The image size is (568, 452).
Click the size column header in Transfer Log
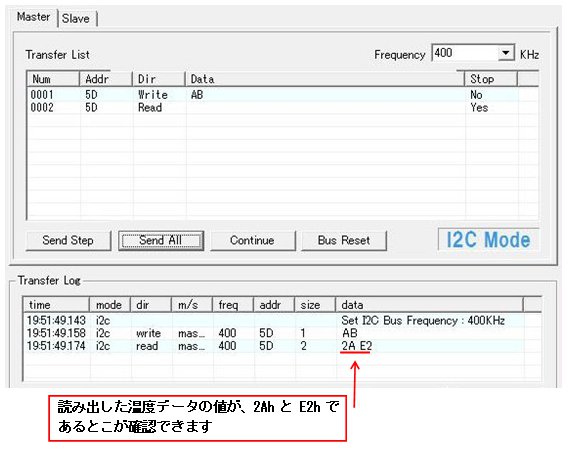click(x=314, y=305)
